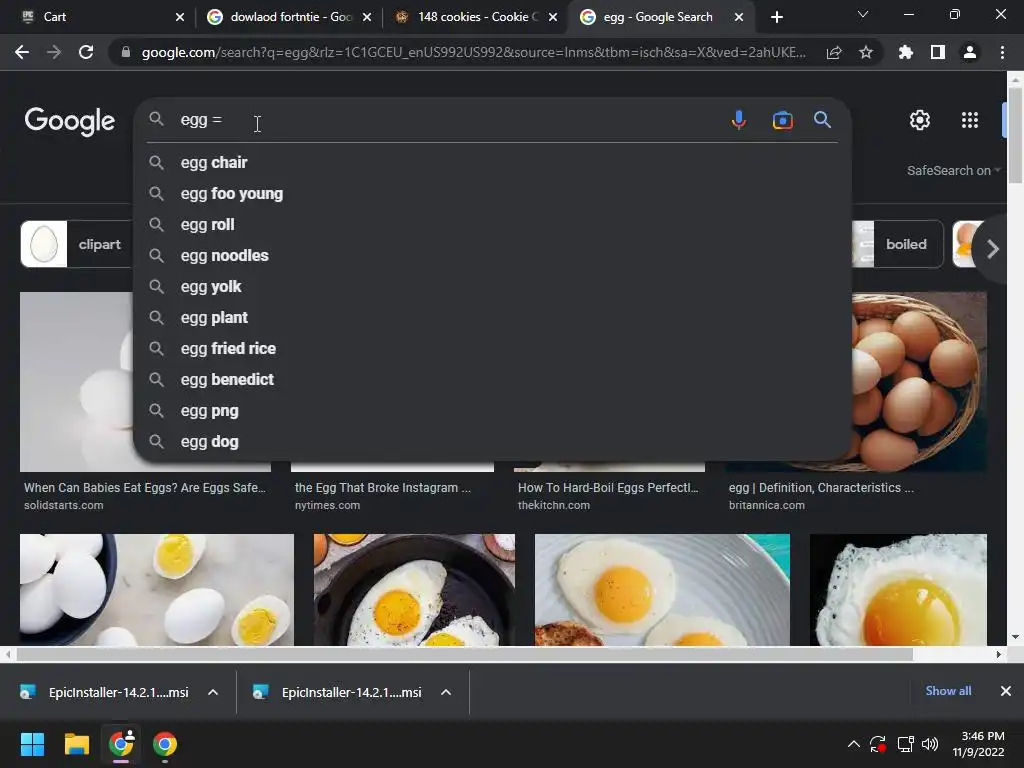
Task: Open the Google apps grid
Action: point(970,120)
